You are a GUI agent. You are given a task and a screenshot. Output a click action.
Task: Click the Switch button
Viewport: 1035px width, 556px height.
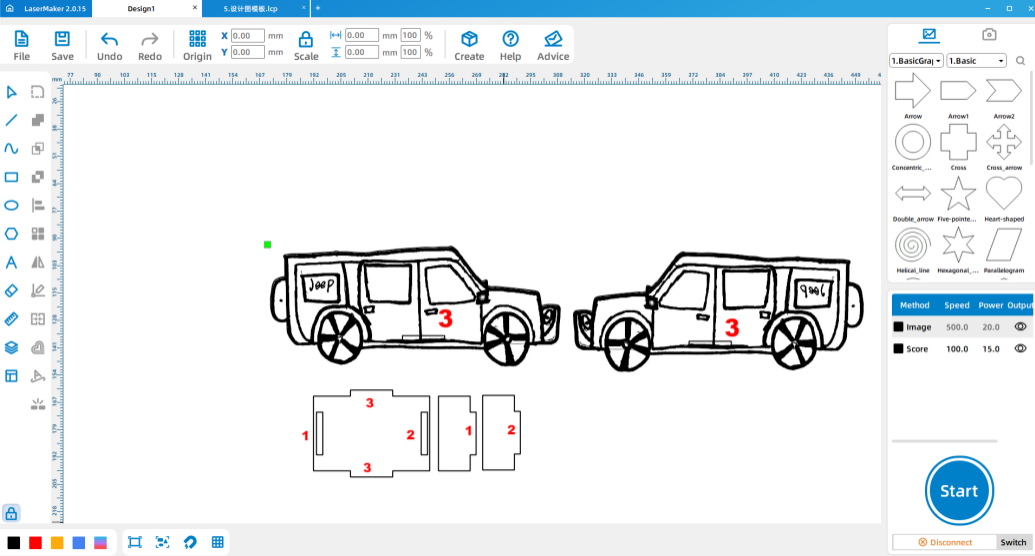1013,542
